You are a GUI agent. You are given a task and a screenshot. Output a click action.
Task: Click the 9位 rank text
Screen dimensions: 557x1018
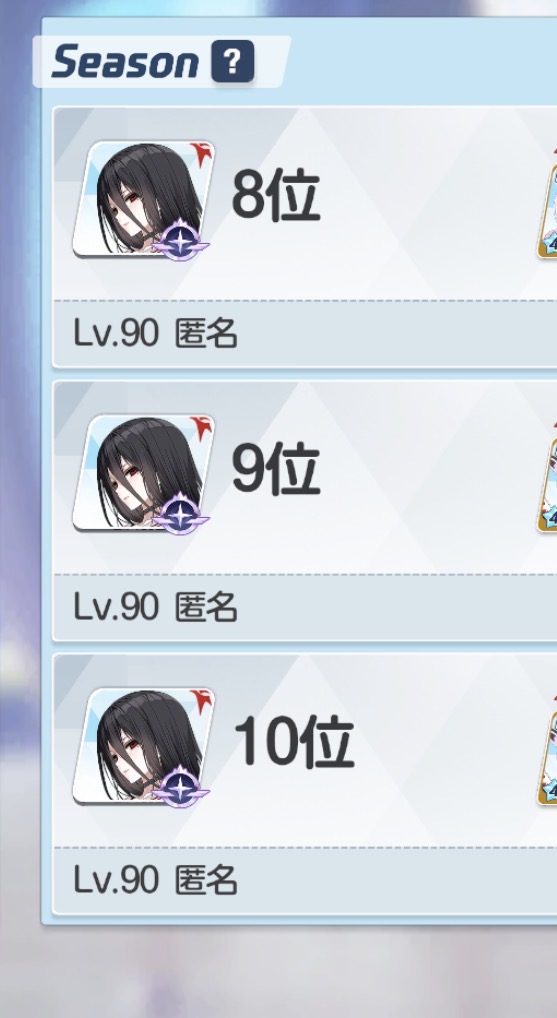click(276, 468)
